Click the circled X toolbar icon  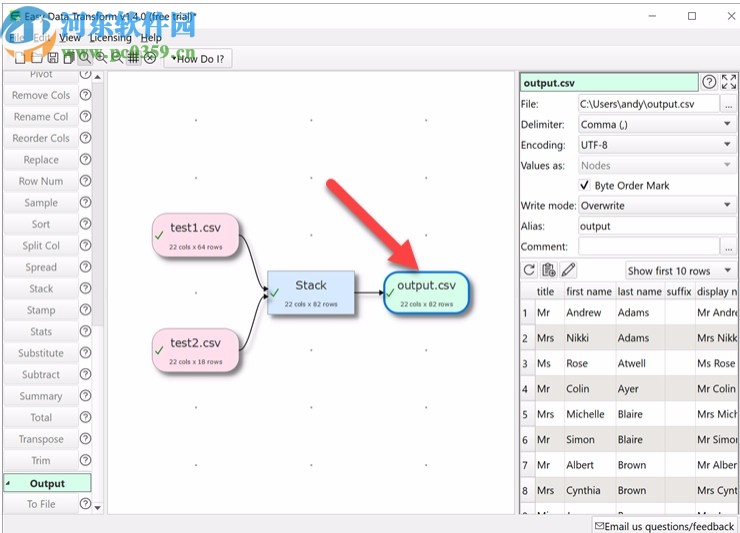click(x=150, y=58)
